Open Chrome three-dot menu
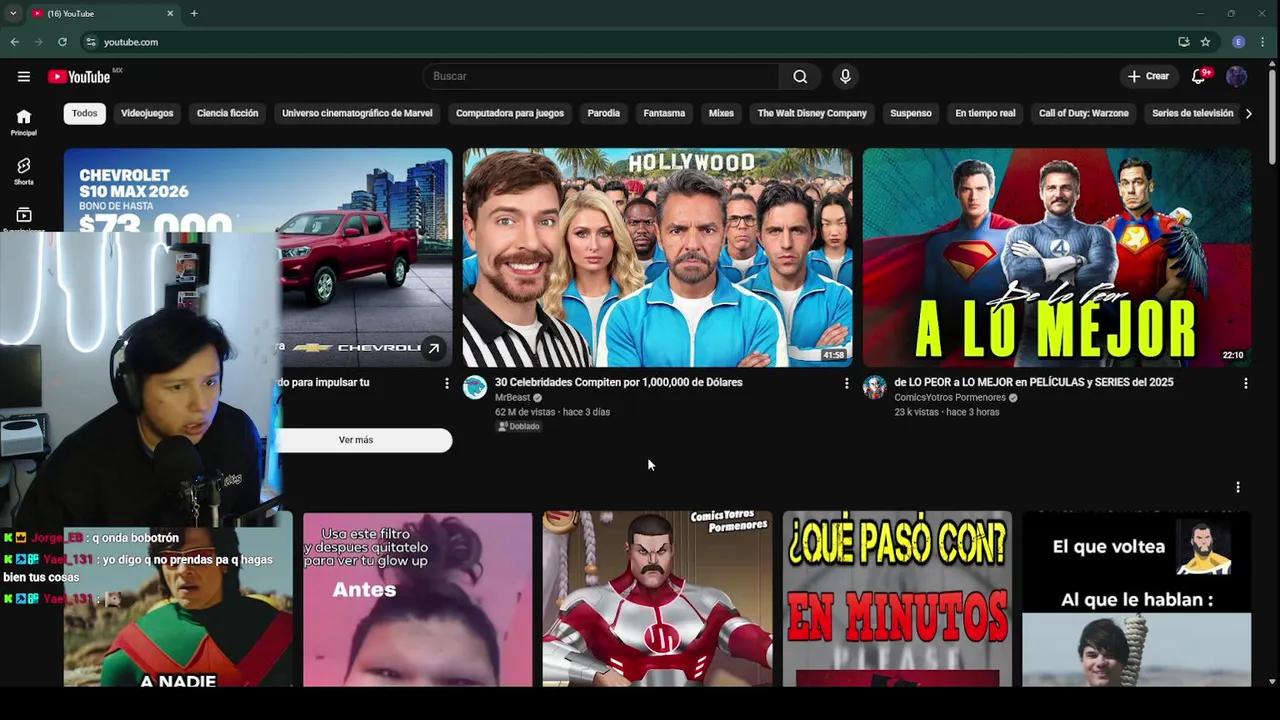The height and width of the screenshot is (720, 1280). pyautogui.click(x=1264, y=42)
